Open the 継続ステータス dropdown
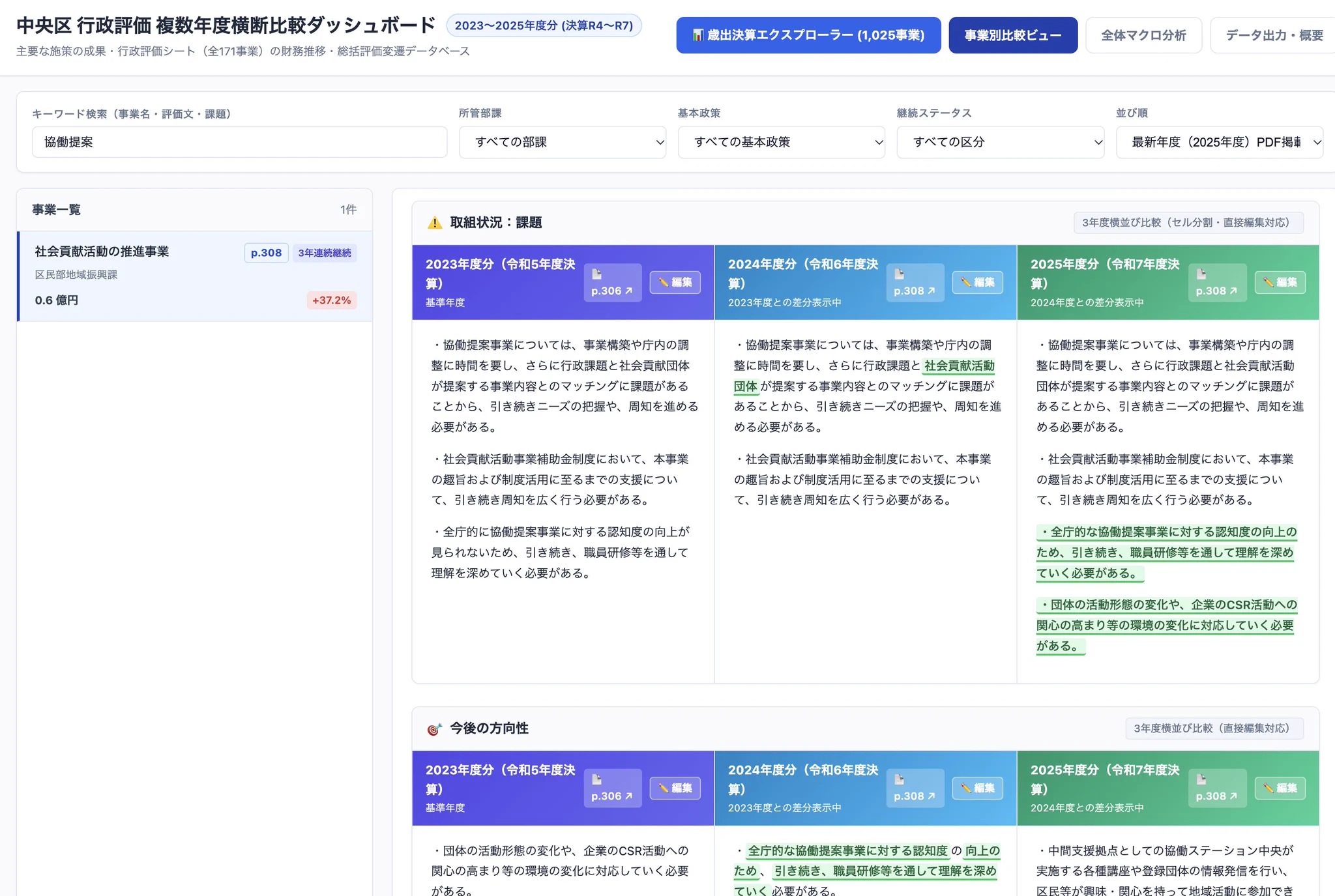 (x=1001, y=142)
